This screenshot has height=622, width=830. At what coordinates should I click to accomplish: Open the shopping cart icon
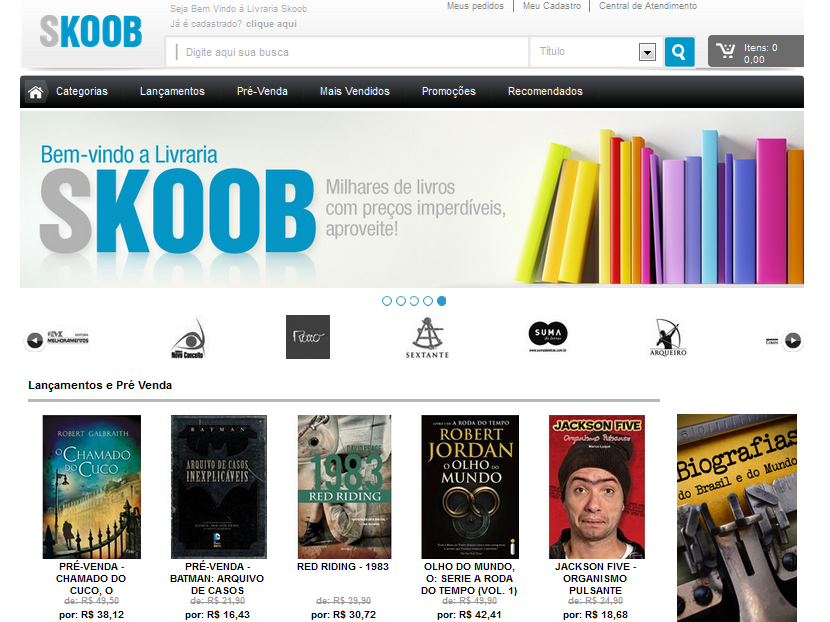[x=727, y=50]
